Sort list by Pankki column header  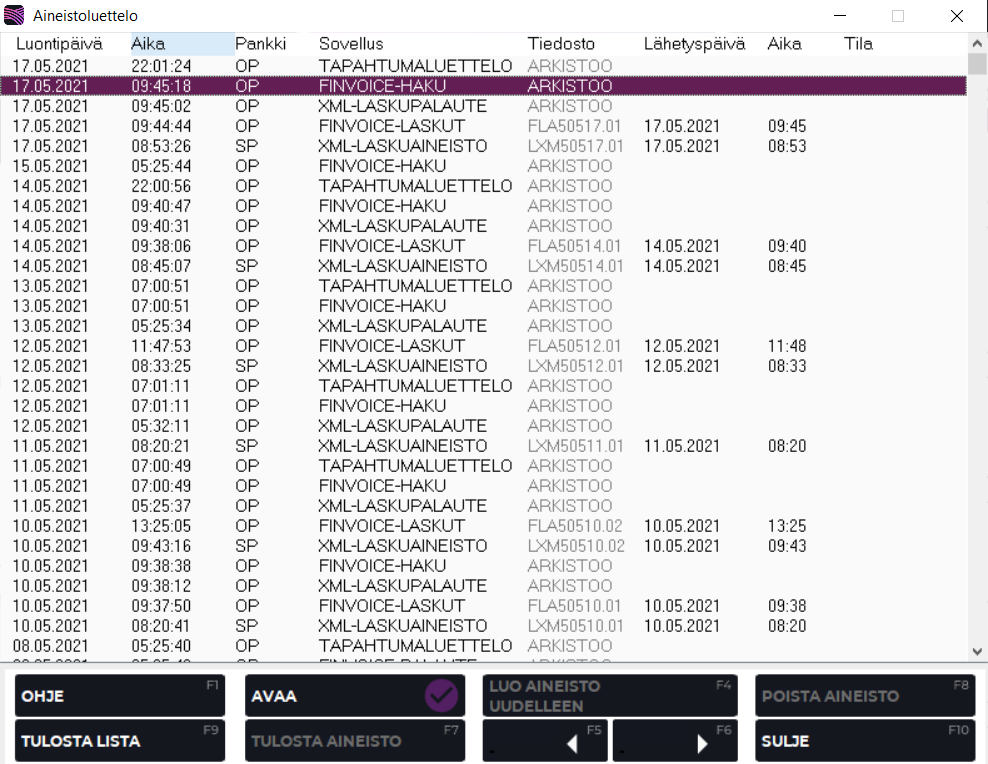(260, 44)
